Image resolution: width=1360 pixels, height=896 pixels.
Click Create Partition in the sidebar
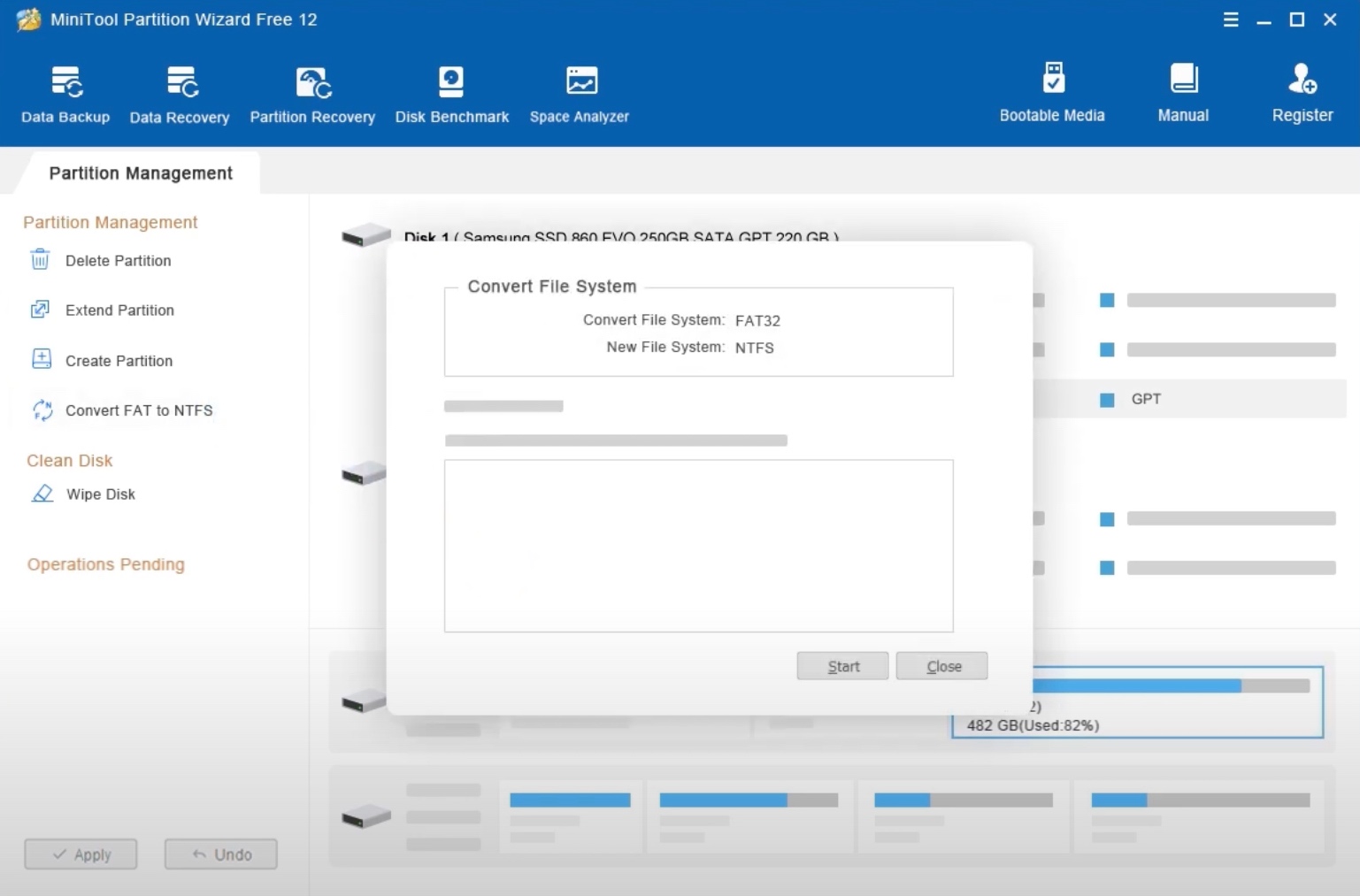click(x=119, y=361)
